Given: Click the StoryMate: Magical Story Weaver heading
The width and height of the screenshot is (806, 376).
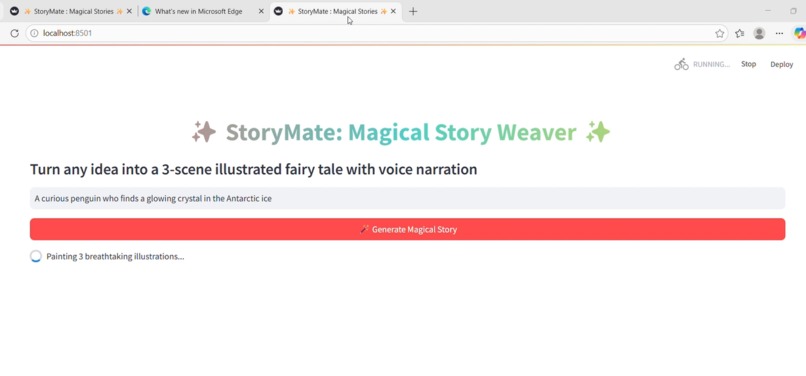Looking at the screenshot, I should tap(401, 133).
